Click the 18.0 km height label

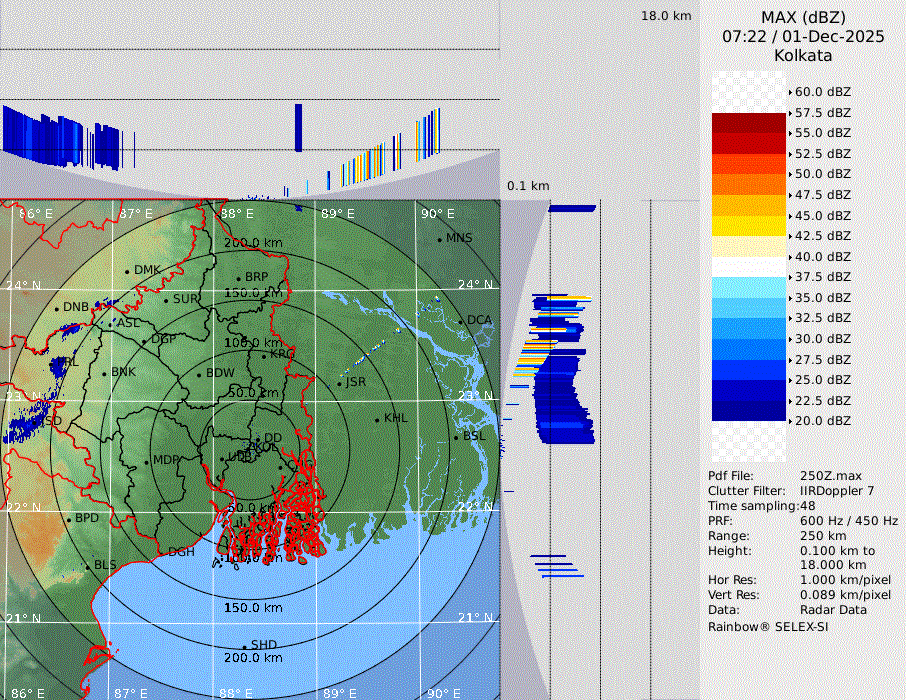(x=666, y=16)
